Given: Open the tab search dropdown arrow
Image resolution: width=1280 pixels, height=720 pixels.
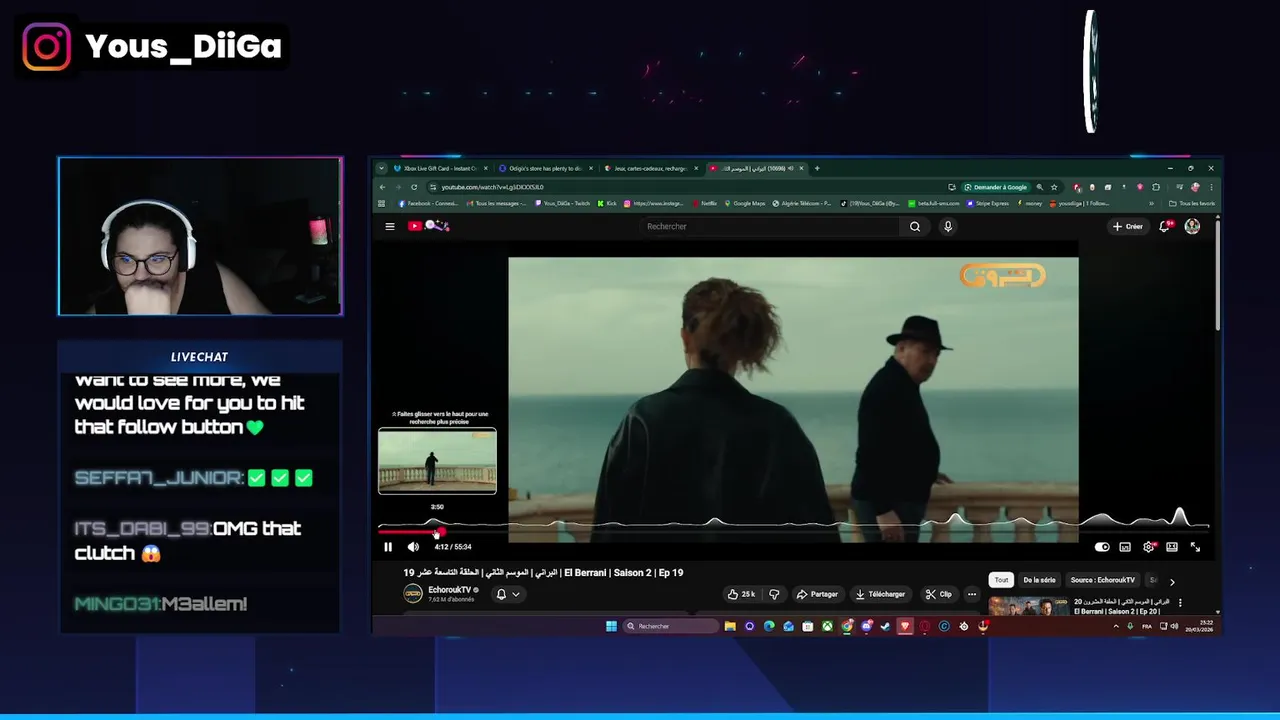Looking at the screenshot, I should (381, 168).
